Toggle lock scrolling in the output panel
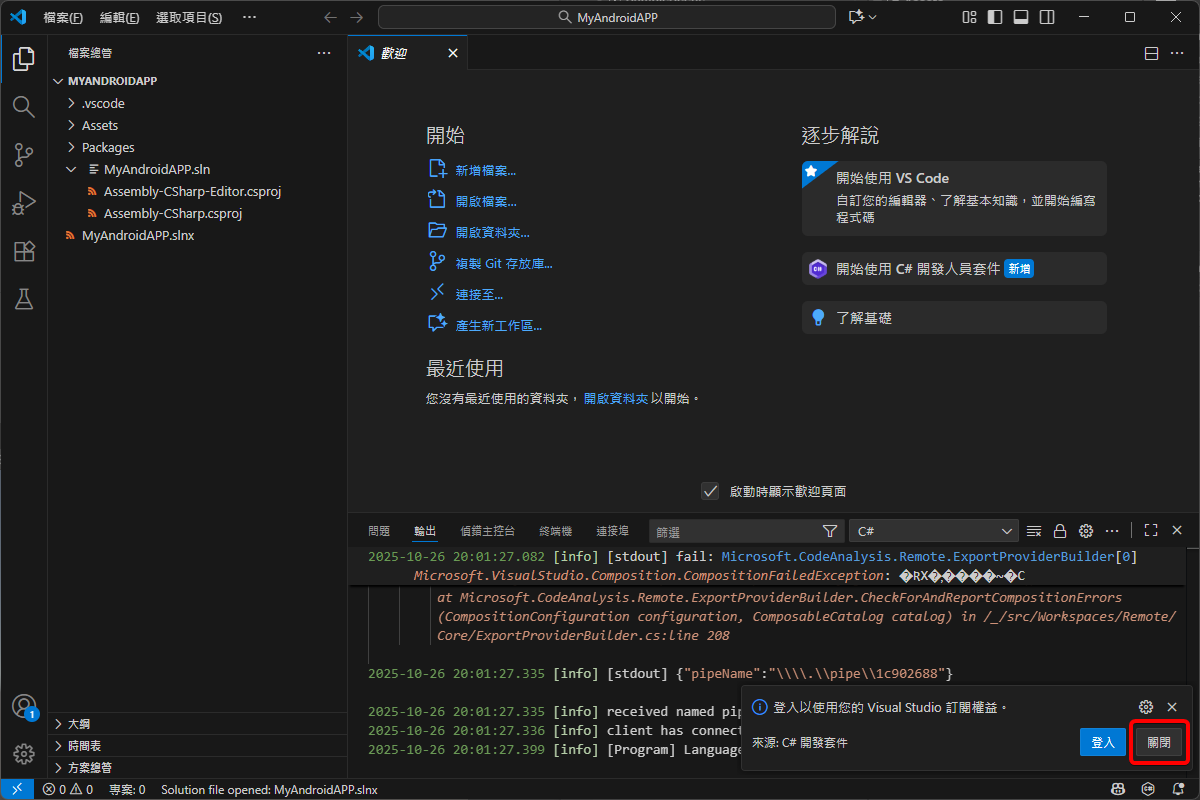 1060,530
